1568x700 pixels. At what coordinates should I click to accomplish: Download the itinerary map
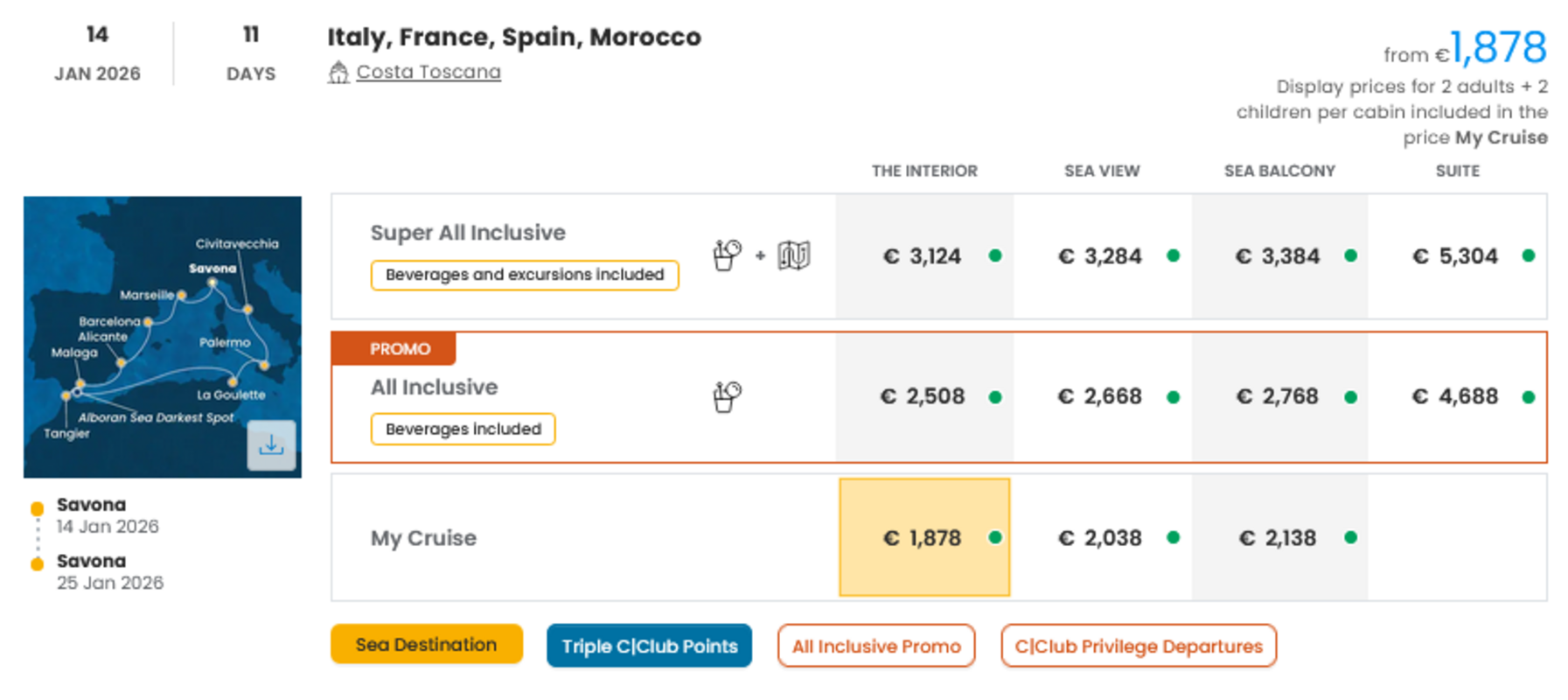[271, 445]
